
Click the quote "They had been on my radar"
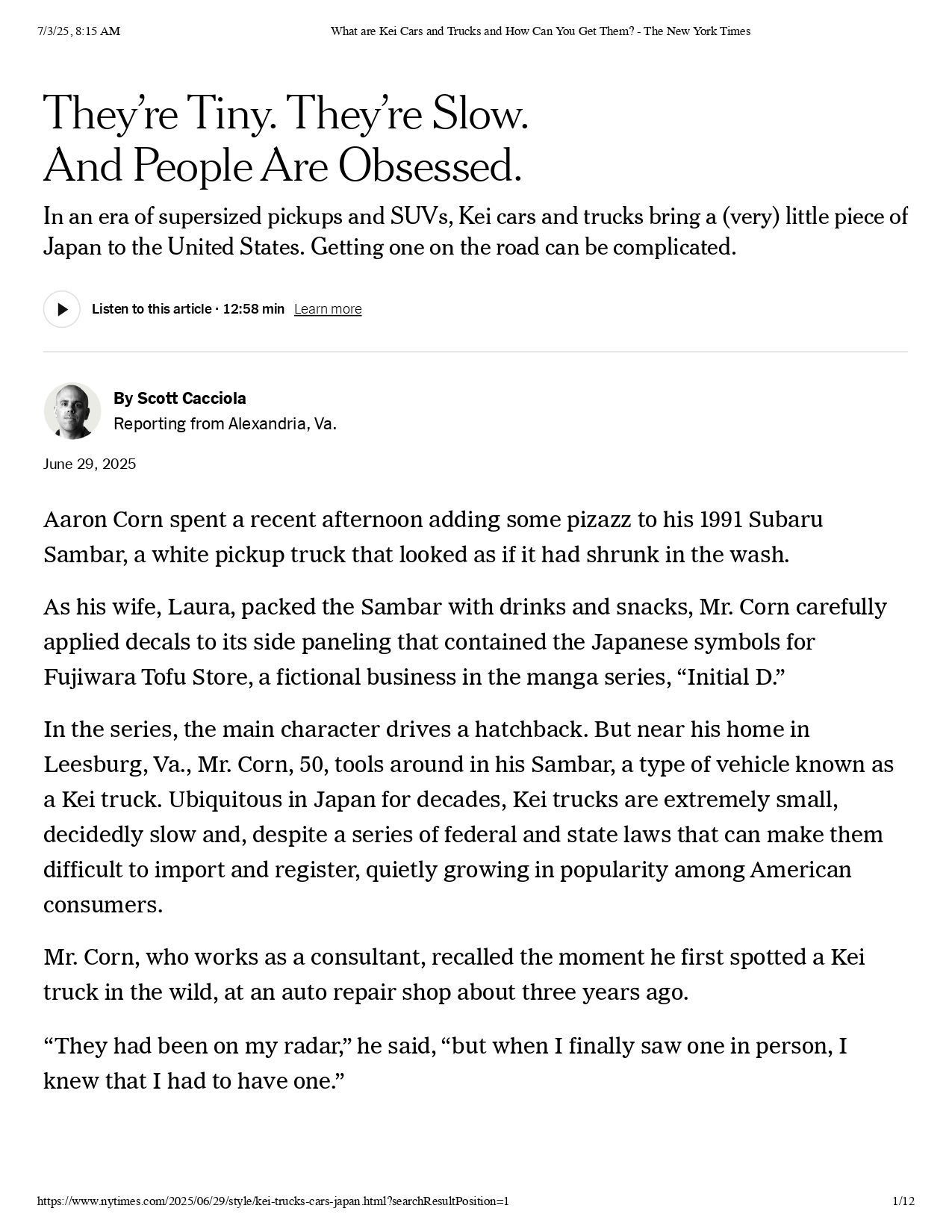point(445,1063)
